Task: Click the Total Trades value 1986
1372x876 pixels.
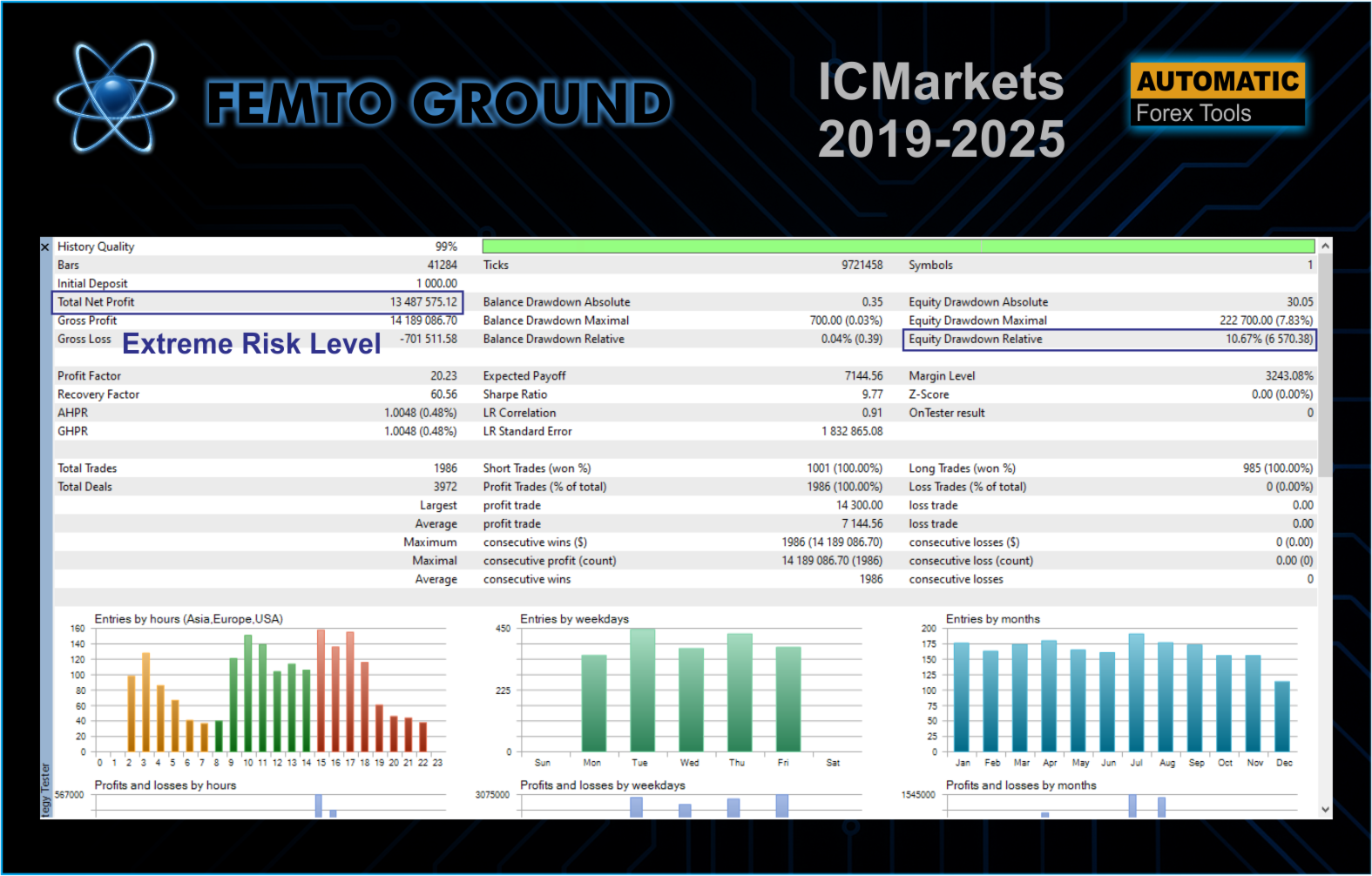Action: click(x=445, y=468)
